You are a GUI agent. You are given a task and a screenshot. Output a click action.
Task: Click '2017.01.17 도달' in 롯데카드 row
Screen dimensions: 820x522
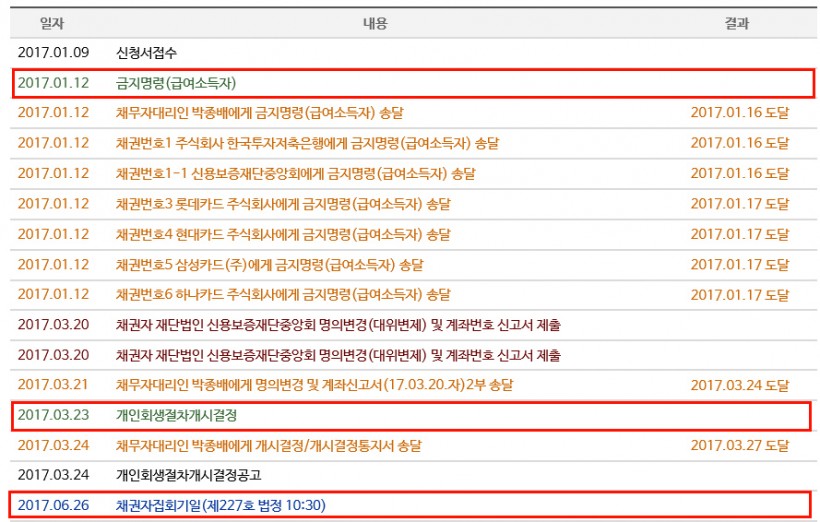739,204
